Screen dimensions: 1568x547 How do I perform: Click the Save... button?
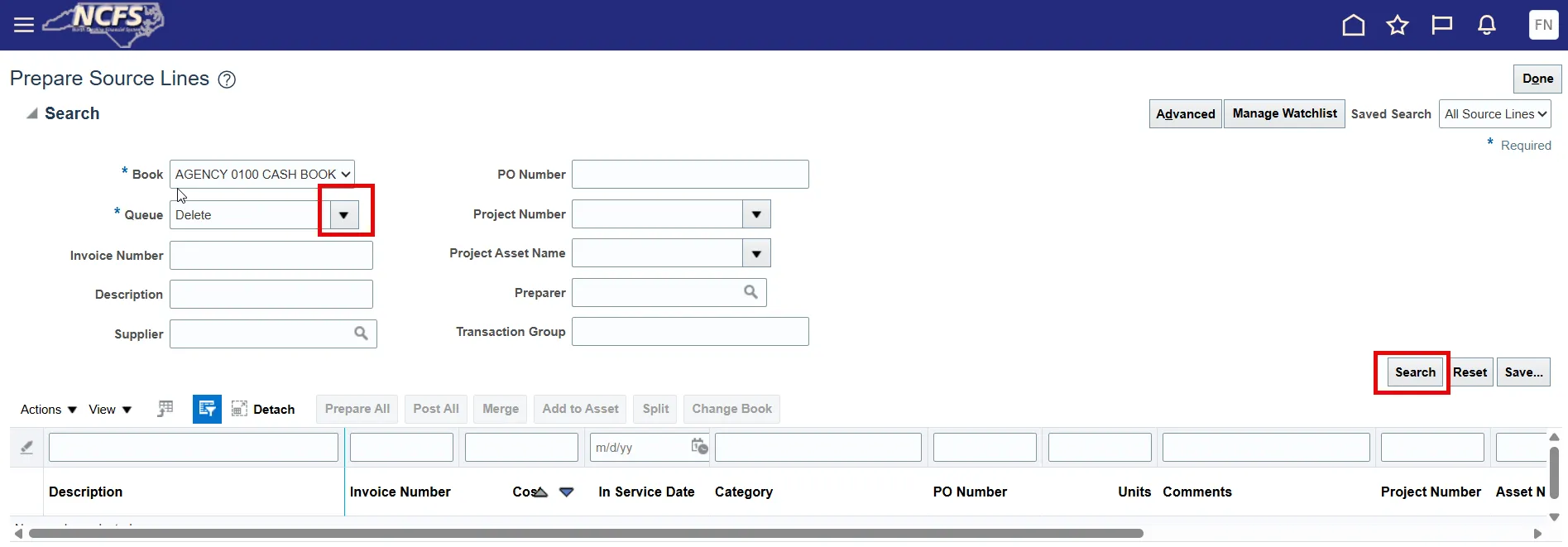[1523, 372]
